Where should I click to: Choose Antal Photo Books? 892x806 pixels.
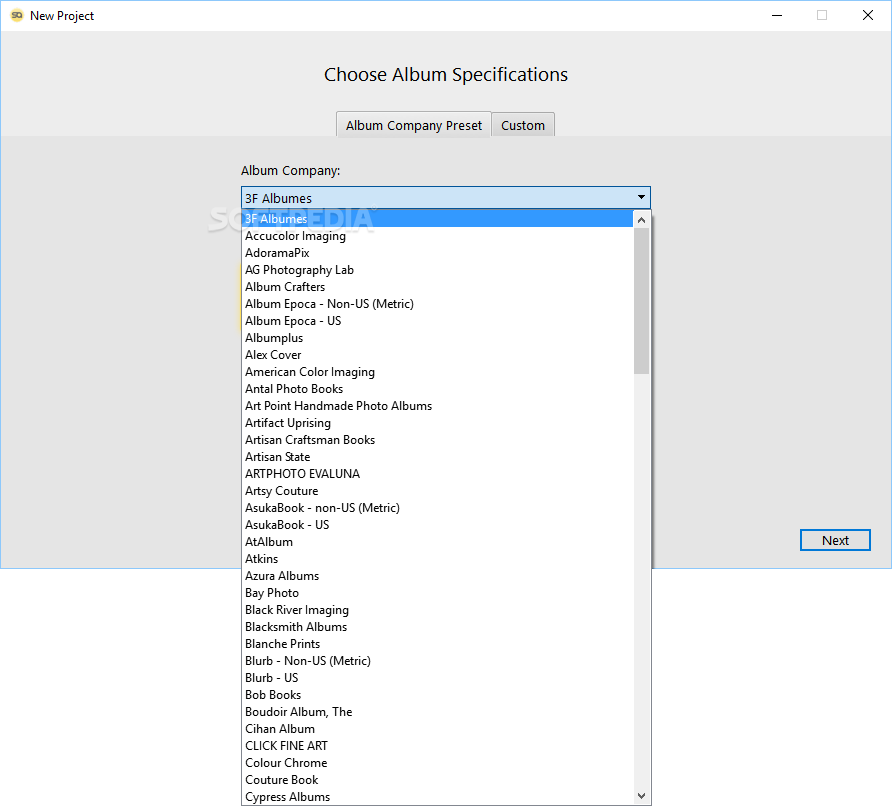(x=437, y=389)
